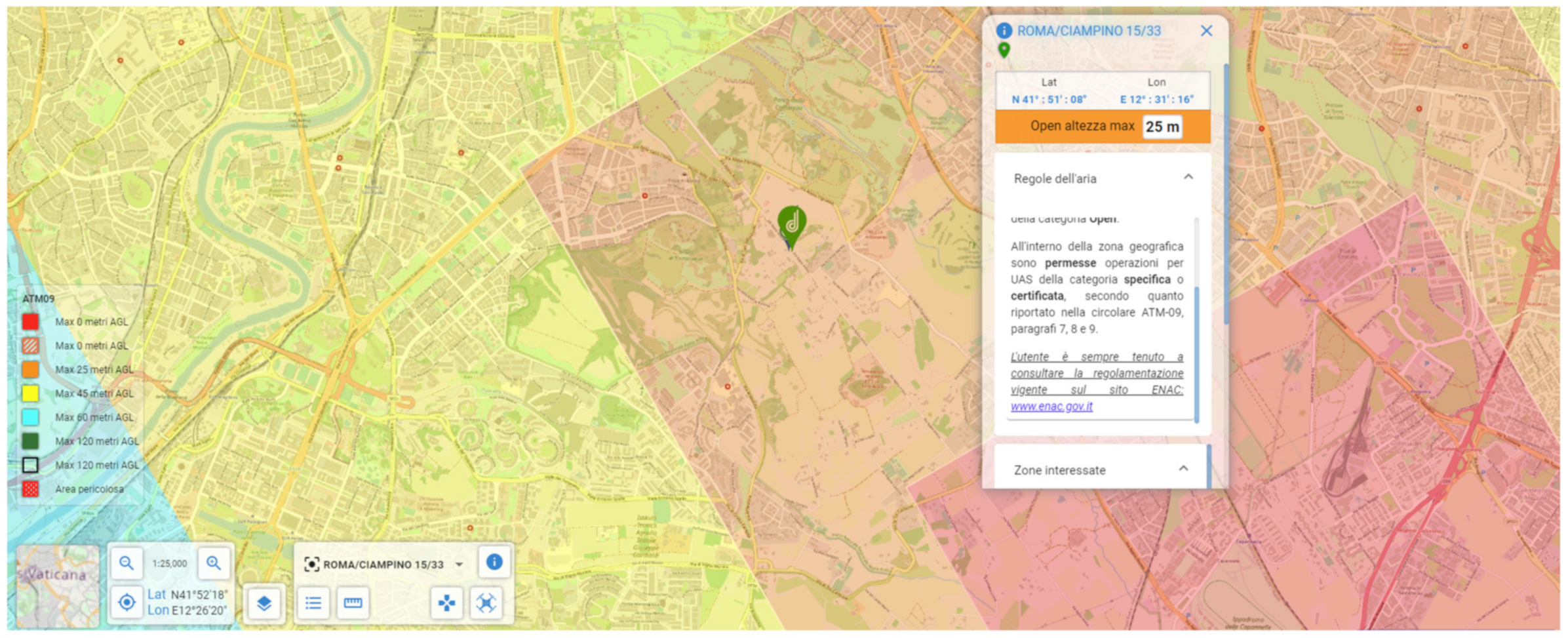Click the blue info button in toolbar
The height and width of the screenshot is (638, 1568).
494,562
